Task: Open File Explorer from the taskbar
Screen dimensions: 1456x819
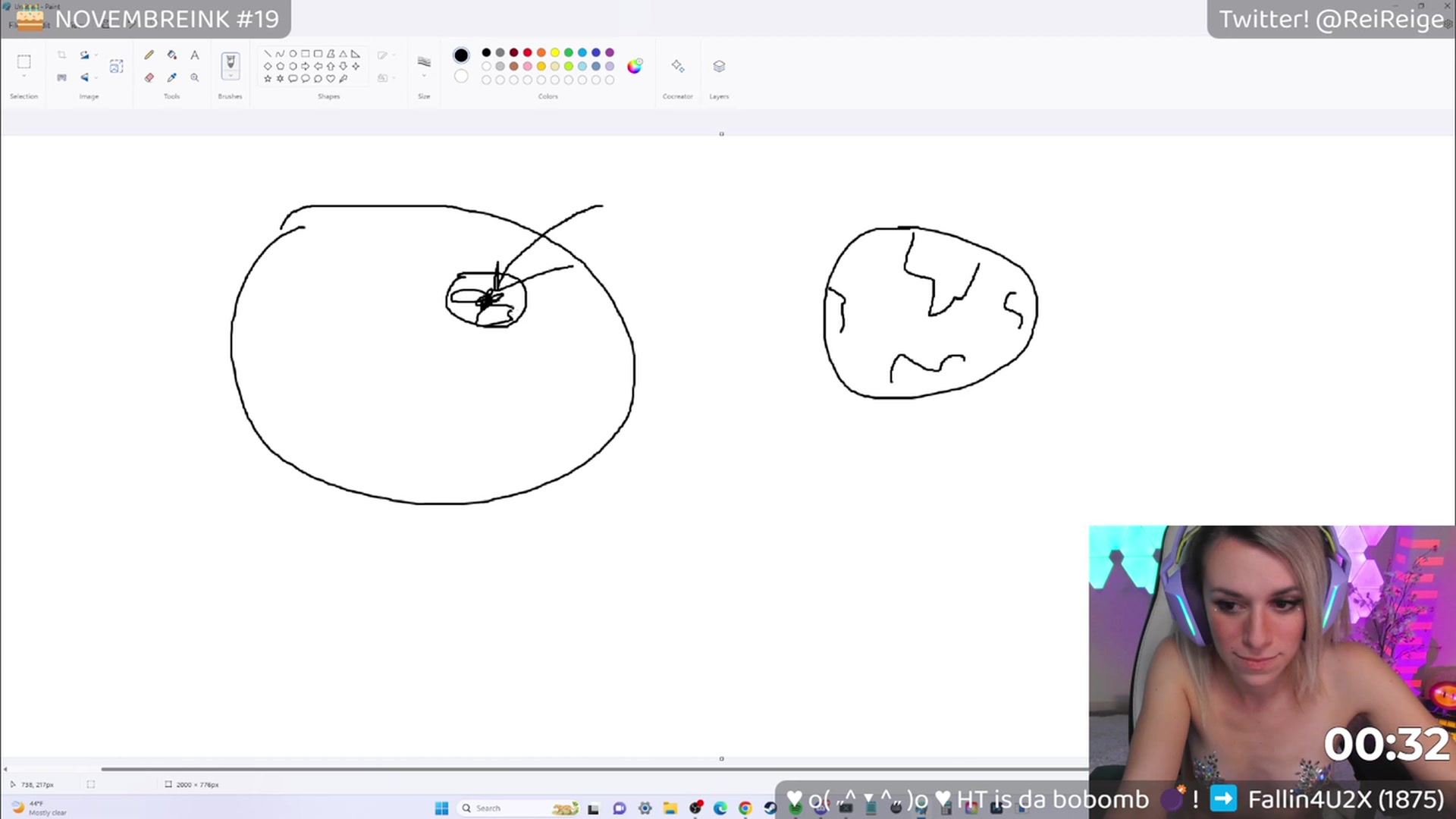Action: [x=670, y=808]
